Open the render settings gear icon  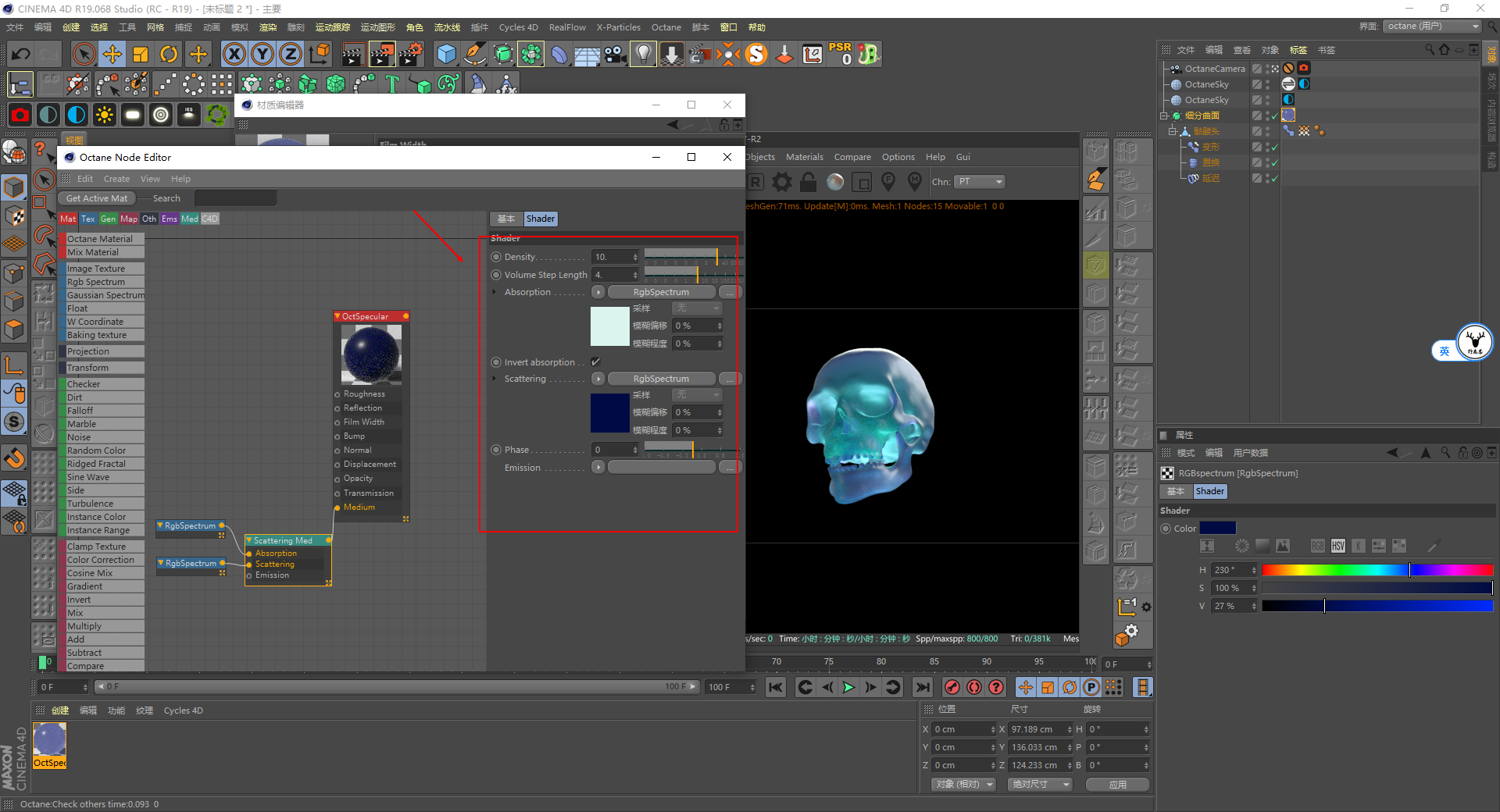point(781,182)
